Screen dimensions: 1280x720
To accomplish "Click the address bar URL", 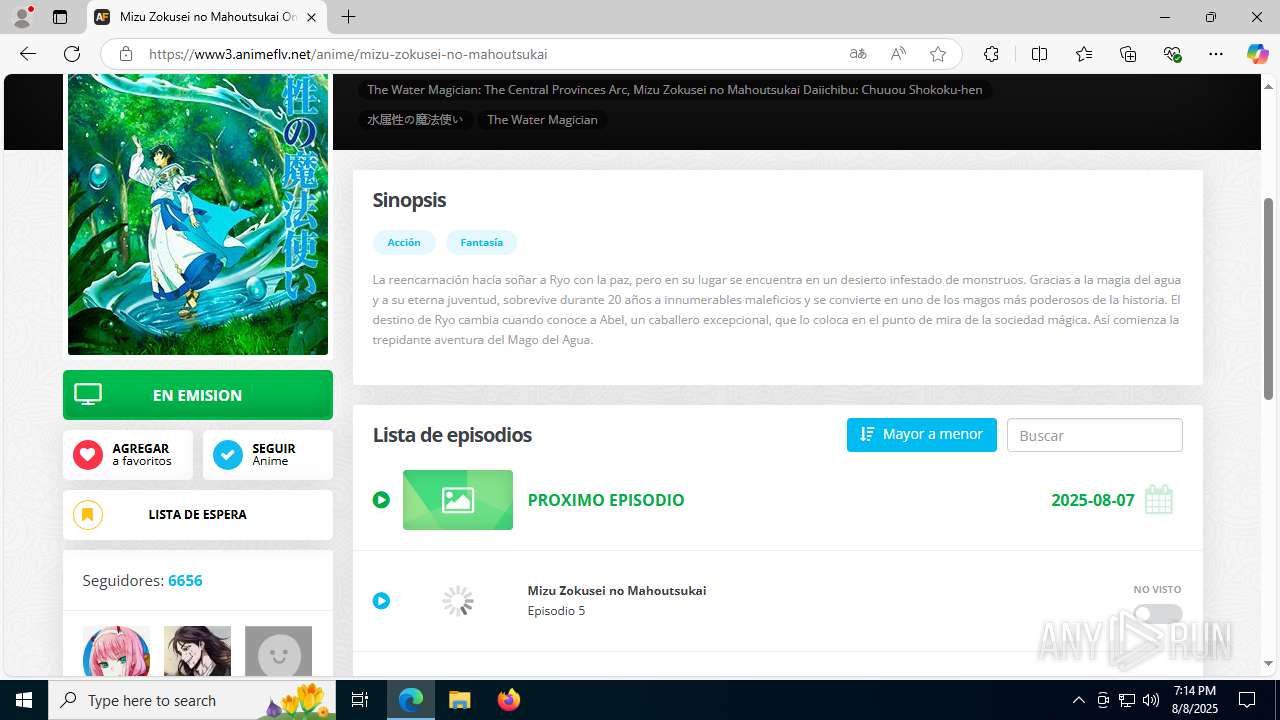I will (x=348, y=54).
